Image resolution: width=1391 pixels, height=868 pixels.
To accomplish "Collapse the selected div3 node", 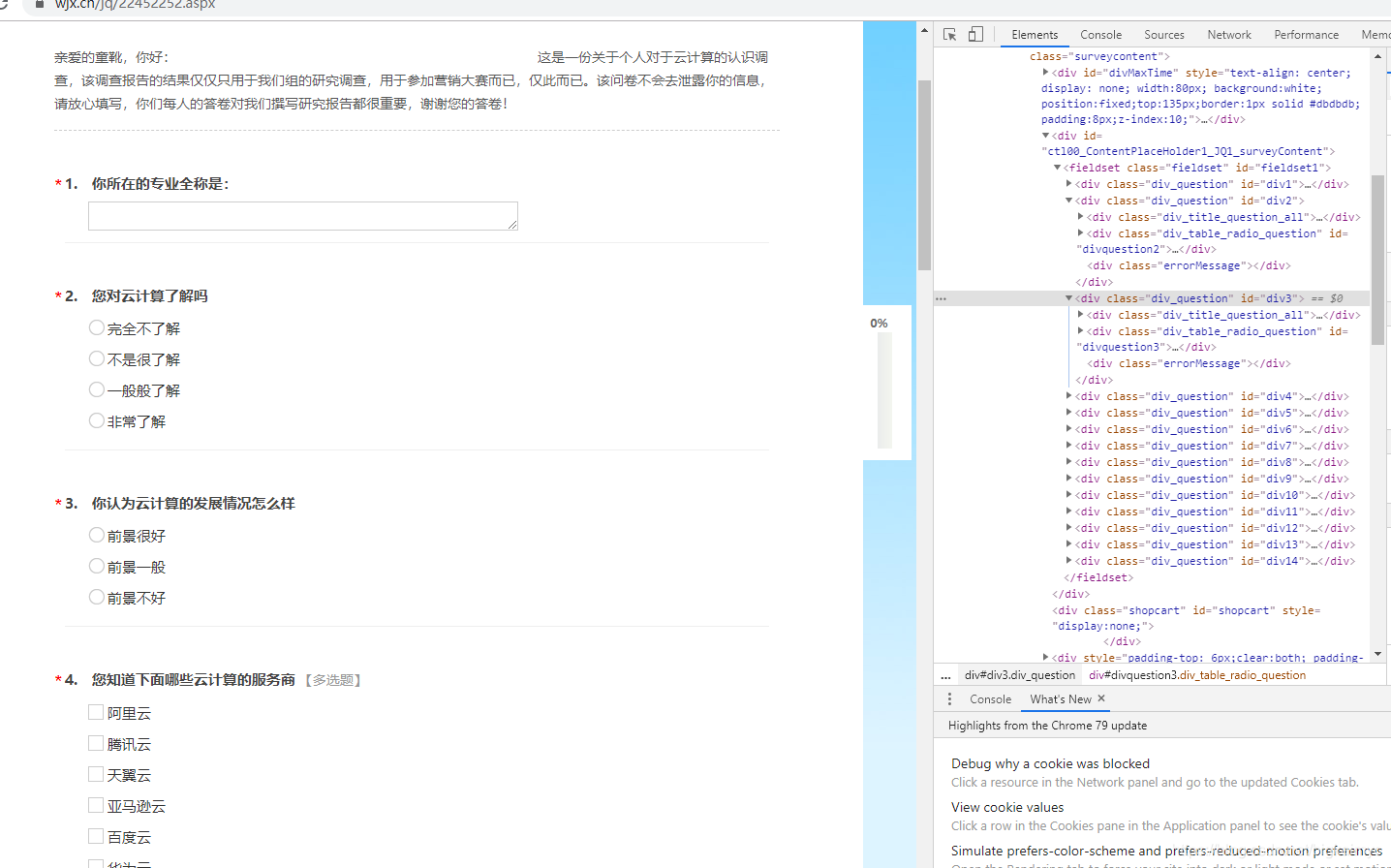I will 1068,298.
